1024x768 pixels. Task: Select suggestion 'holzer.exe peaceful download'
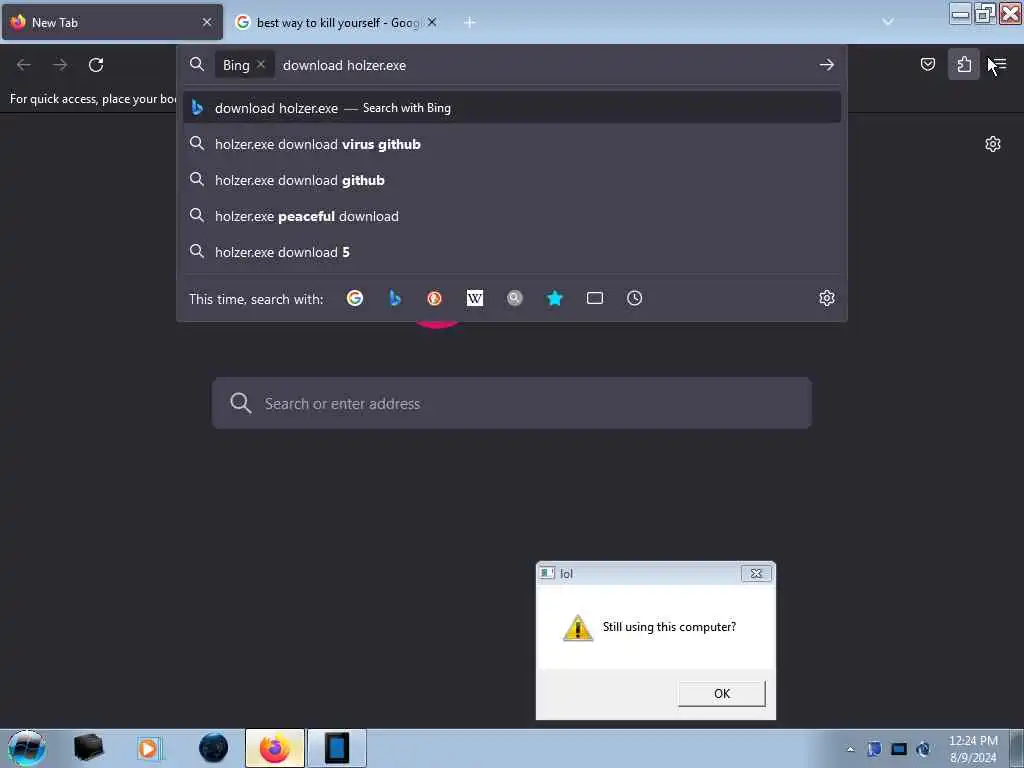tap(512, 216)
